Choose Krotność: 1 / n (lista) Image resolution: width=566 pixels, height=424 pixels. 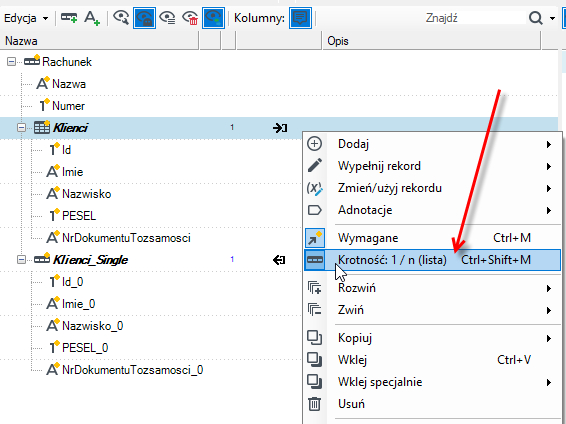[432, 260]
